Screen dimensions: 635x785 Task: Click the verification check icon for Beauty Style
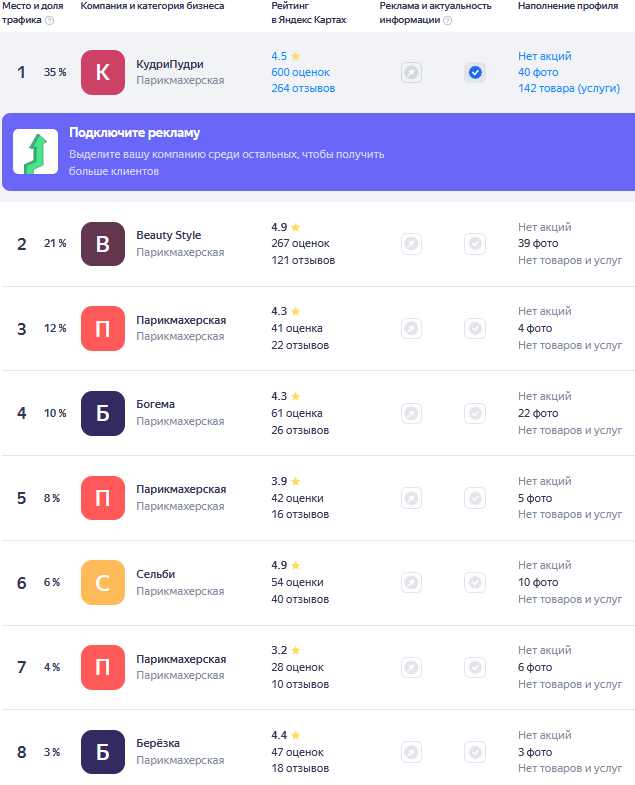pyautogui.click(x=475, y=244)
